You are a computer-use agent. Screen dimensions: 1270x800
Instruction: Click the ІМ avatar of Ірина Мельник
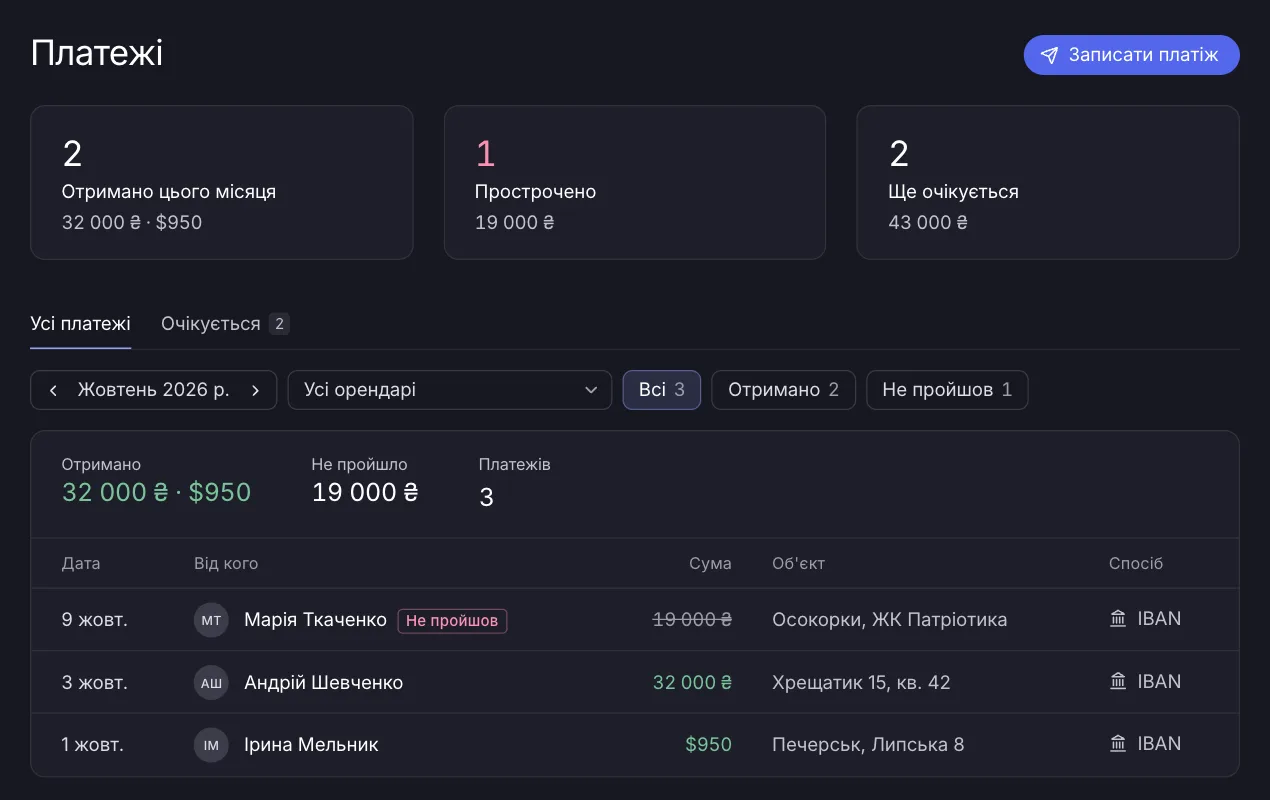[211, 745]
